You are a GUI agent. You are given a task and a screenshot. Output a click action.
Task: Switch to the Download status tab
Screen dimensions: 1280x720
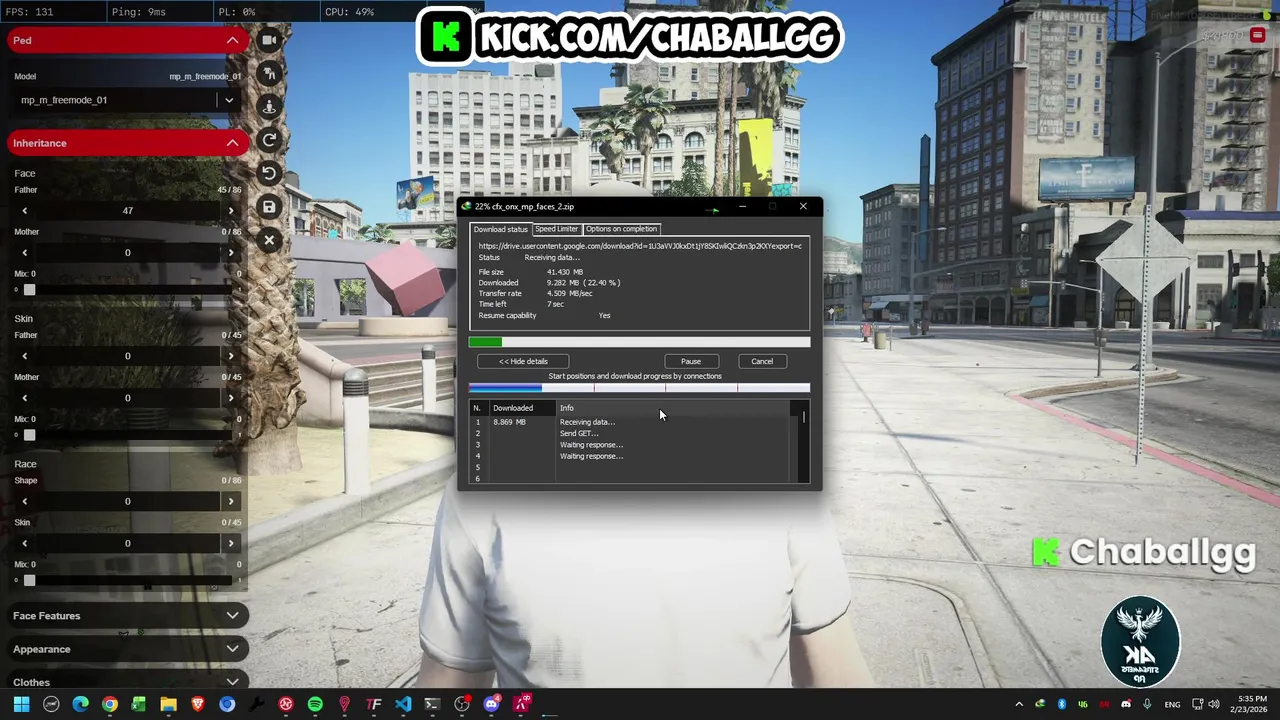500,229
